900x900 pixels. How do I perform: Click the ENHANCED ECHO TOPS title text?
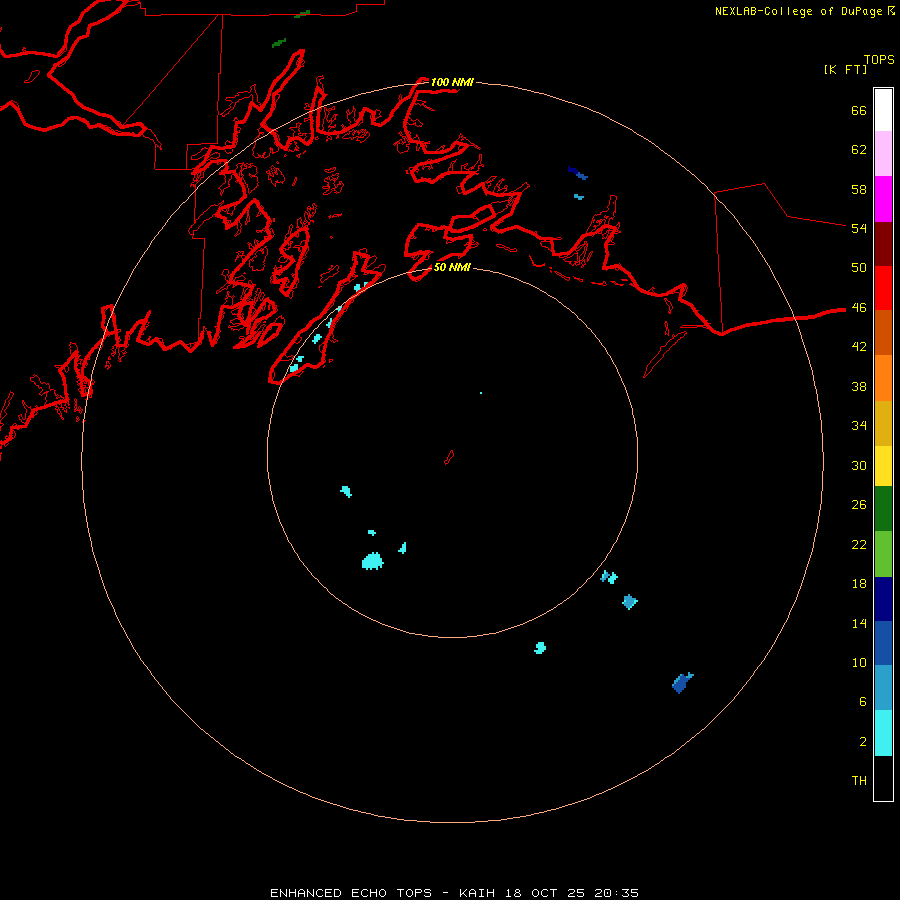pos(351,893)
